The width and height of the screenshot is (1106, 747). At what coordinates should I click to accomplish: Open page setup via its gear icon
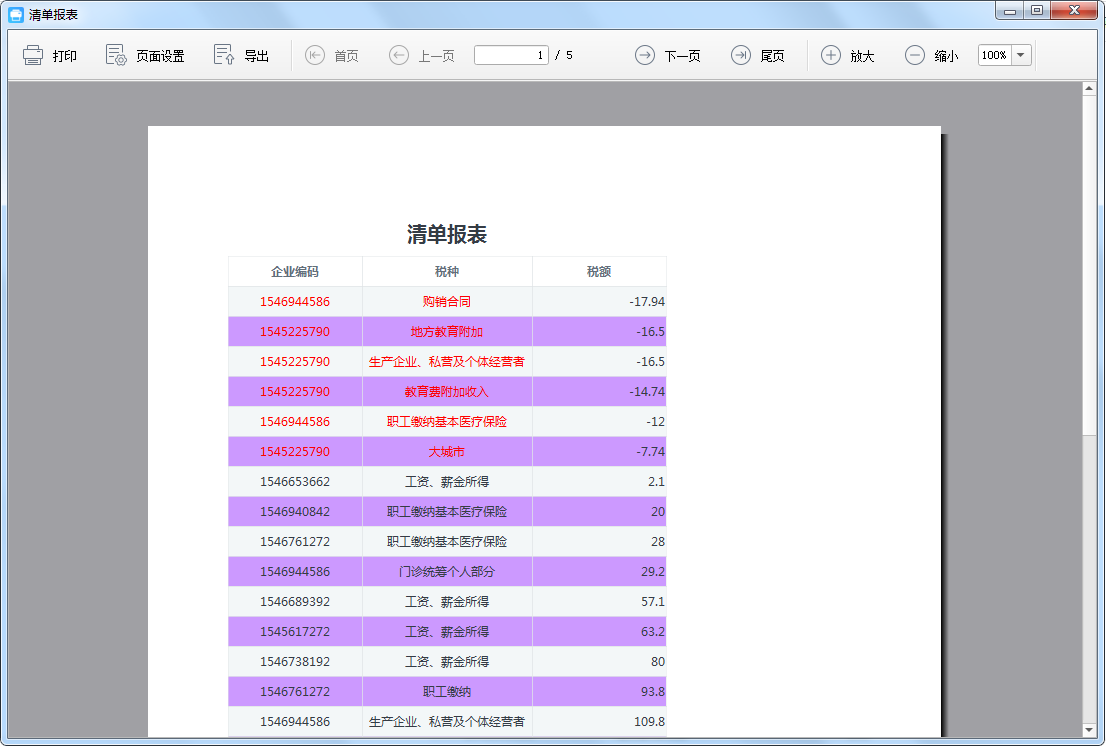(116, 55)
